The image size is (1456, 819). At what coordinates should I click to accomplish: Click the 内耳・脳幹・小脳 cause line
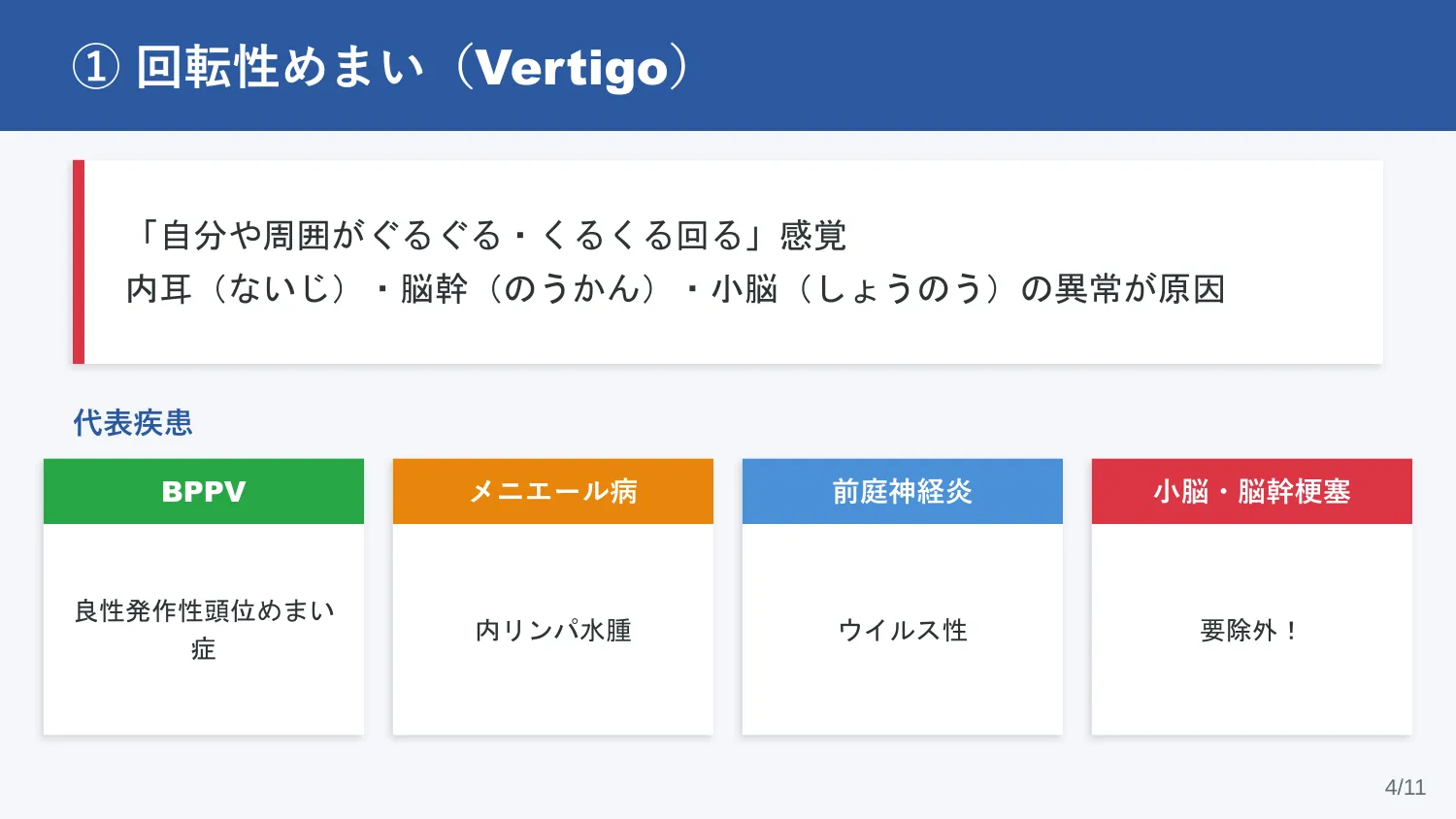(x=676, y=288)
